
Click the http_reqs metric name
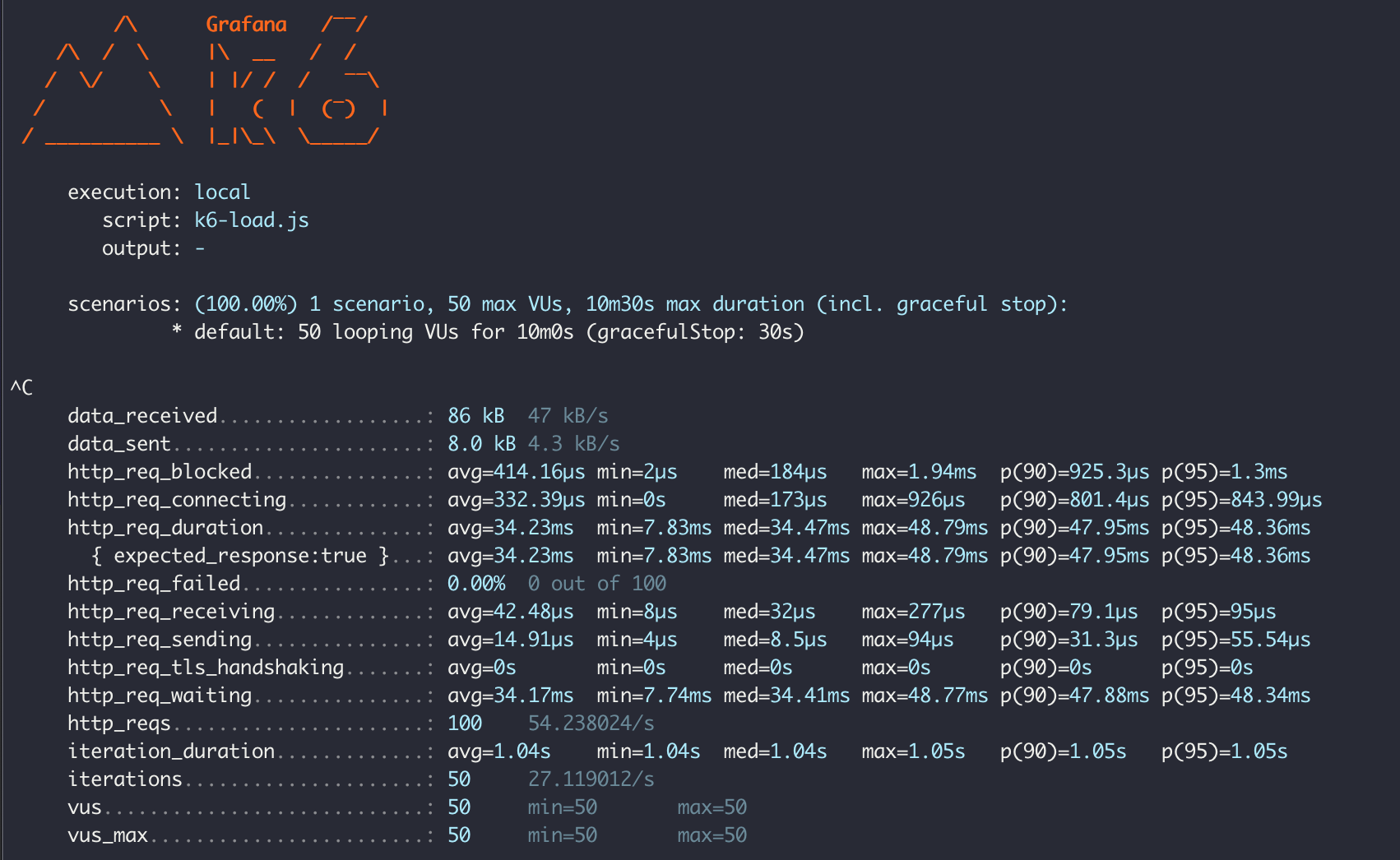(x=119, y=724)
